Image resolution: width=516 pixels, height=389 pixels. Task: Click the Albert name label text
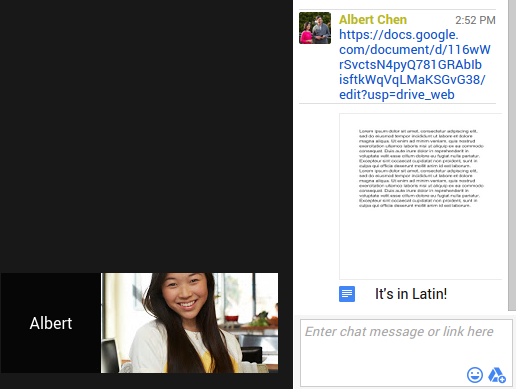[51, 323]
